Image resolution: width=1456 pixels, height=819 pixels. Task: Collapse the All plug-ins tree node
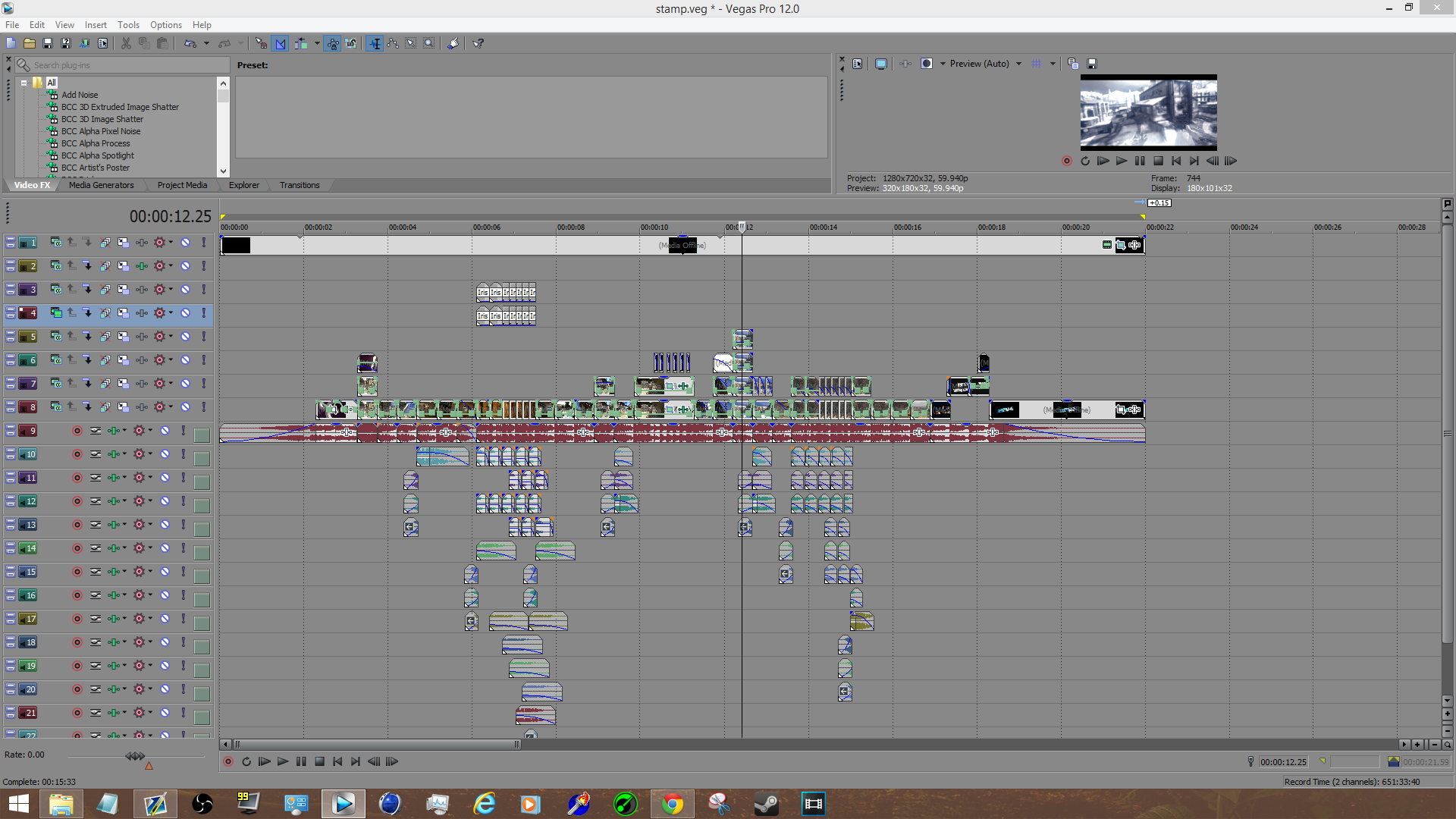pyautogui.click(x=24, y=83)
